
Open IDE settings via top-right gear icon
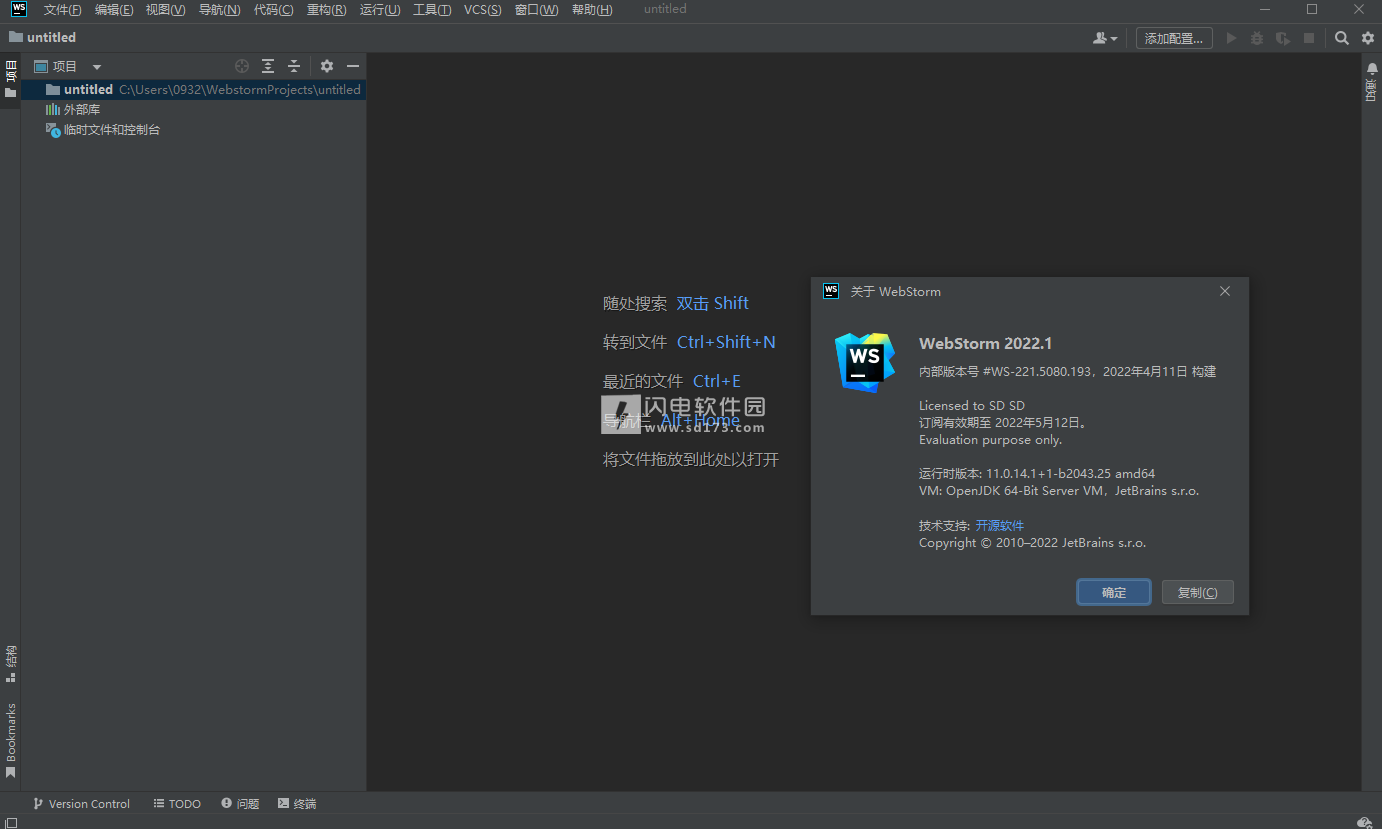pyautogui.click(x=1368, y=38)
